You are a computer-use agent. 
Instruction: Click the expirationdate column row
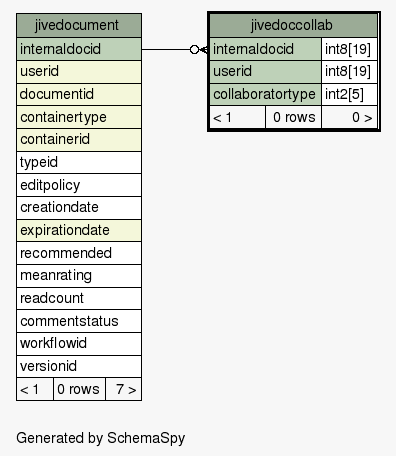pyautogui.click(x=79, y=230)
